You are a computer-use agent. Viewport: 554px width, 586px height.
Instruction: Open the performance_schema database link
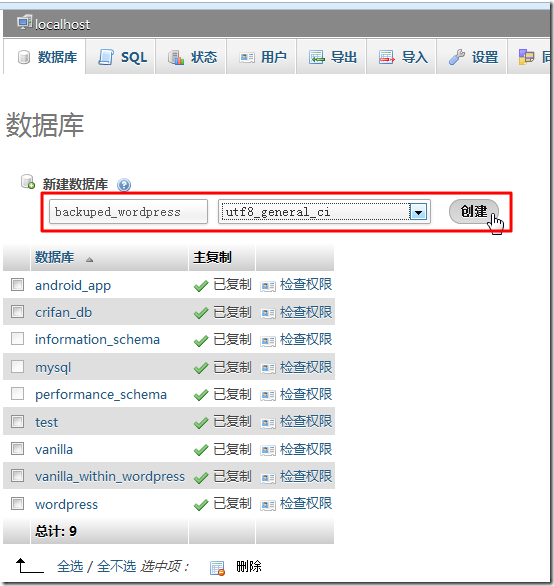click(x=101, y=395)
